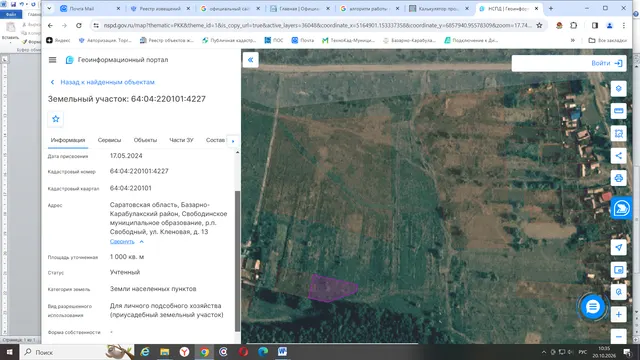Screen dimensions: 640x360
Task: Select the highlighted purple land parcel on map
Action: 331,288
